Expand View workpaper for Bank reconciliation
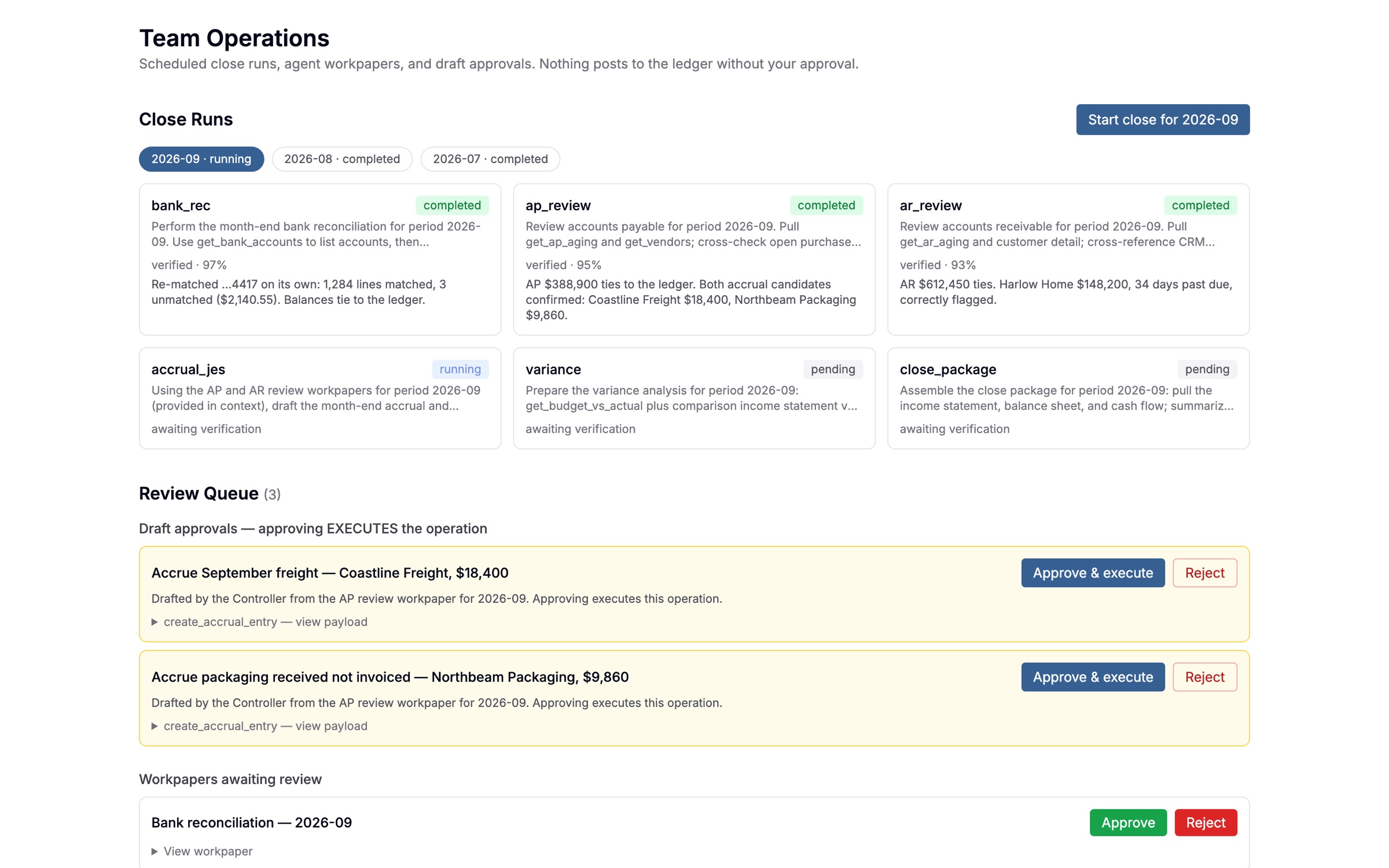The height and width of the screenshot is (868, 1389). (203, 851)
